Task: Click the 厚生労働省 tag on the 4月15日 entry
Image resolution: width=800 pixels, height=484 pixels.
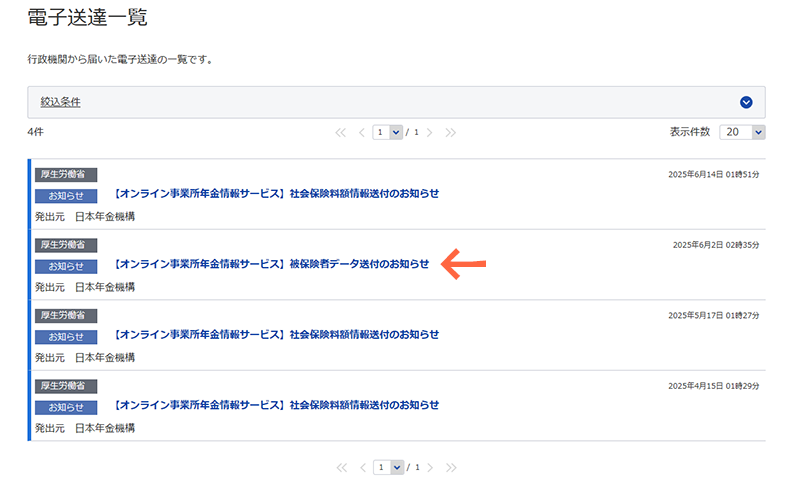Action: [x=66, y=386]
